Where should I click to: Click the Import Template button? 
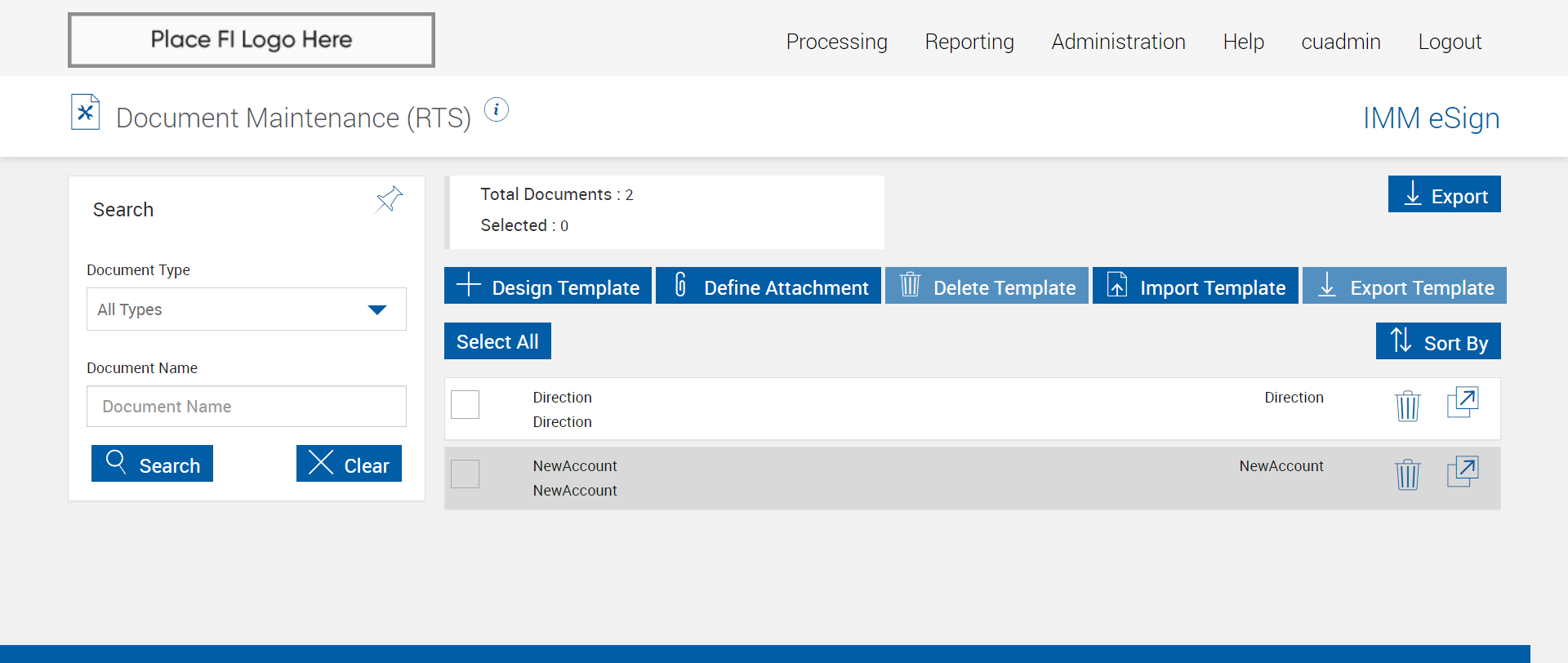tap(1195, 286)
